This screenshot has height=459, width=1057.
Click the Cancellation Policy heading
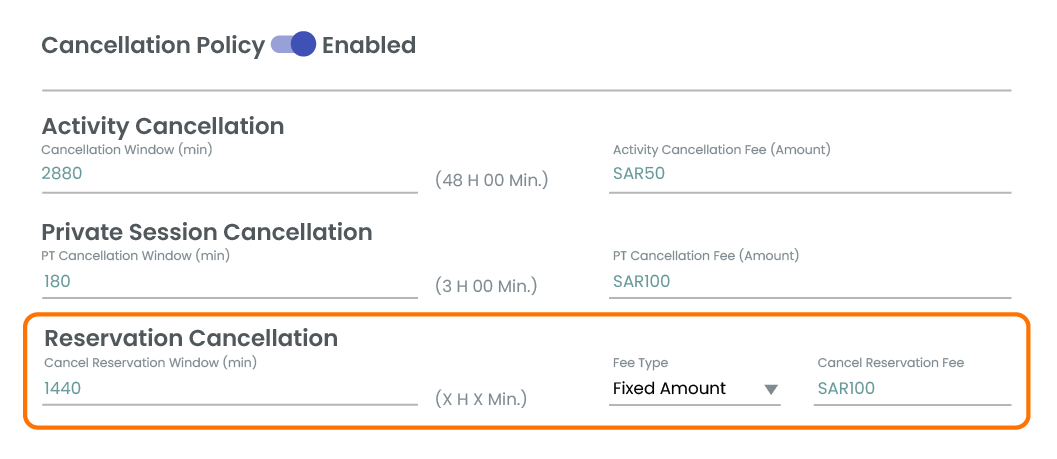point(153,45)
